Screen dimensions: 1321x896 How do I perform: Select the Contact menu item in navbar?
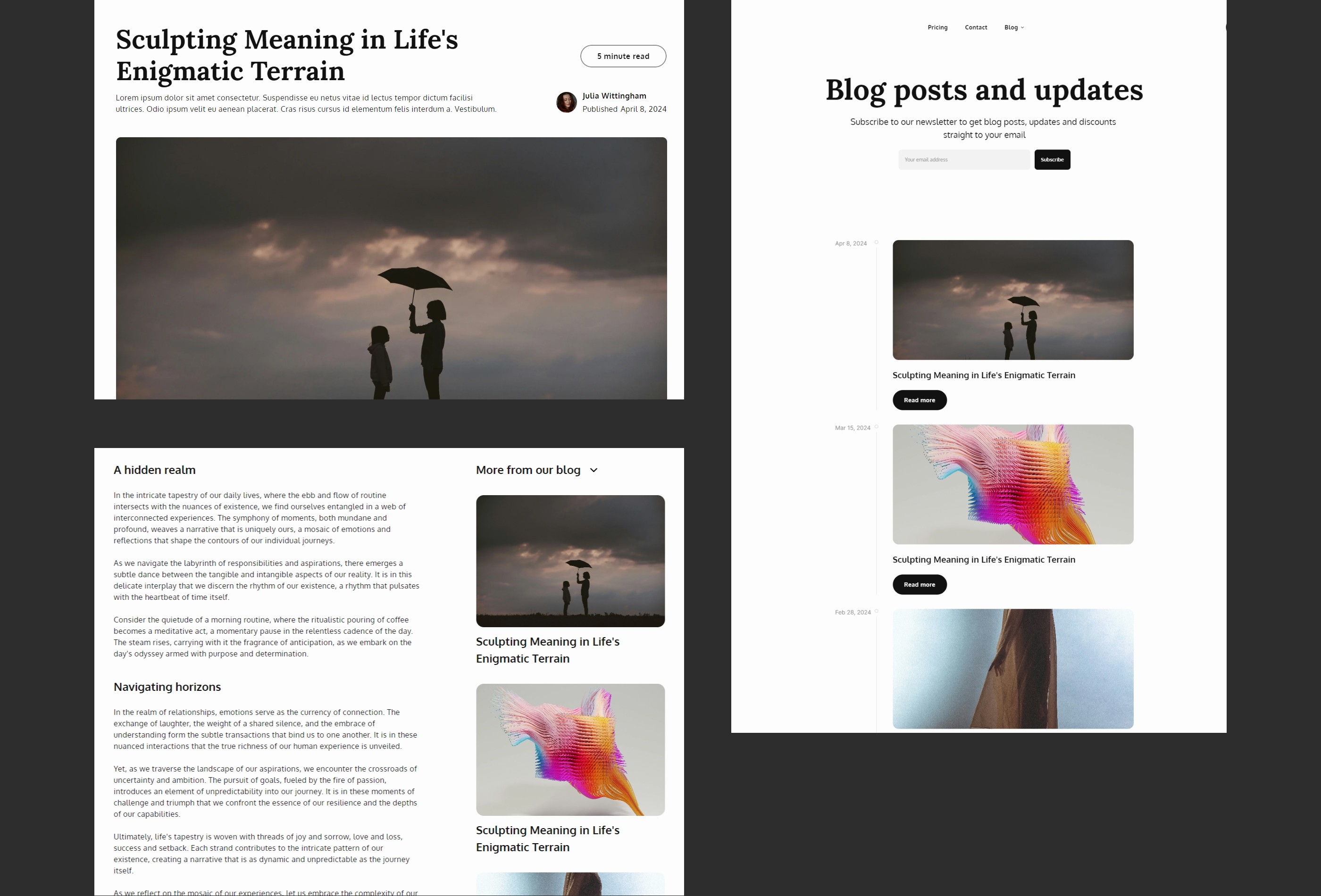pos(975,27)
